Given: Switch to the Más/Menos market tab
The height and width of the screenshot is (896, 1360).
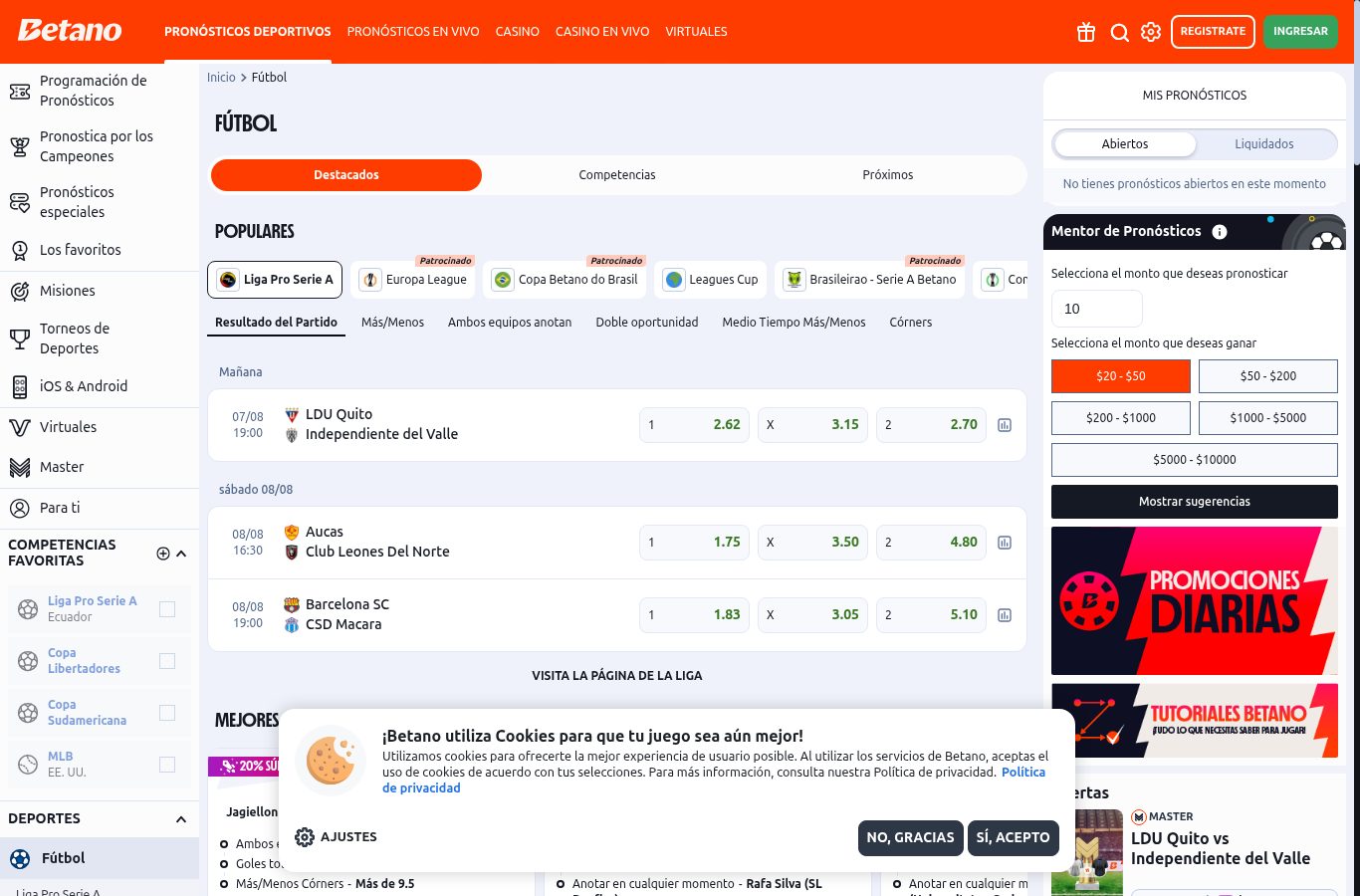Looking at the screenshot, I should click(392, 323).
